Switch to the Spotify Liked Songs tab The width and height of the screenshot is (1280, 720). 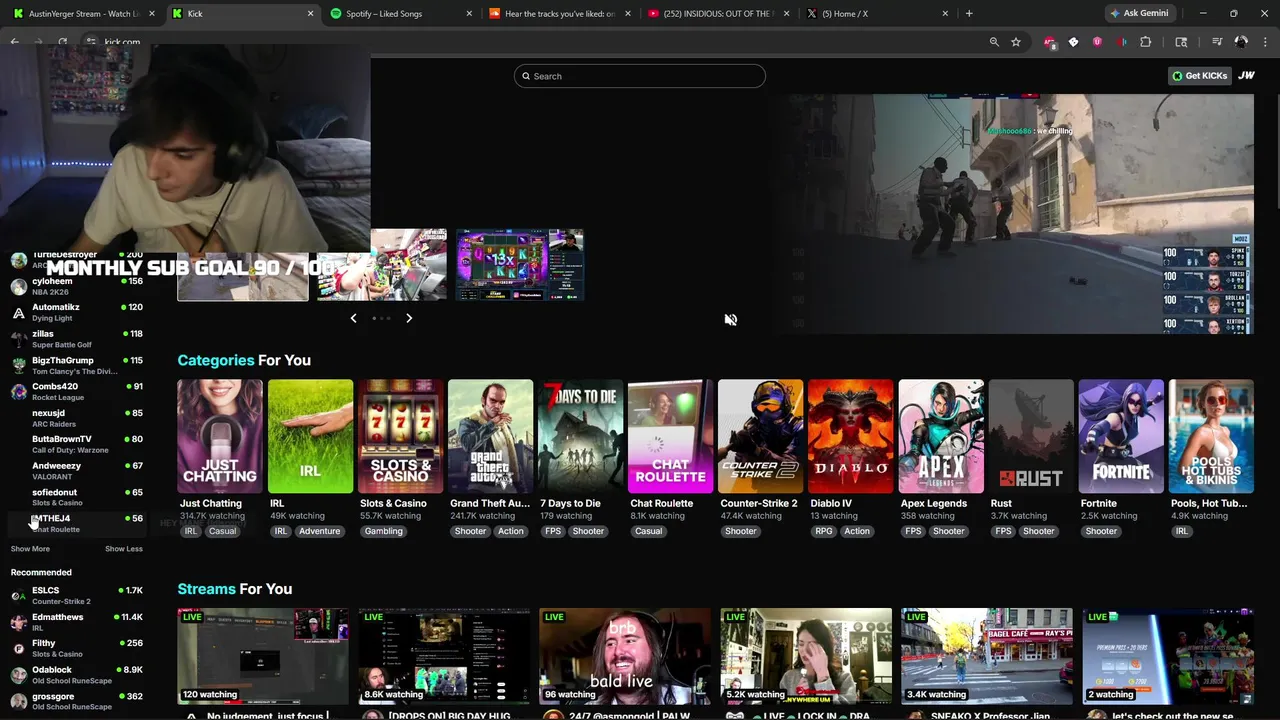click(x=400, y=14)
